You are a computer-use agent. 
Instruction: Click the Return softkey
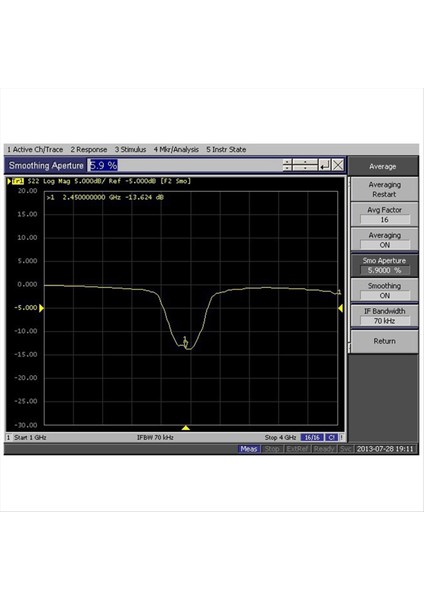pyautogui.click(x=384, y=341)
